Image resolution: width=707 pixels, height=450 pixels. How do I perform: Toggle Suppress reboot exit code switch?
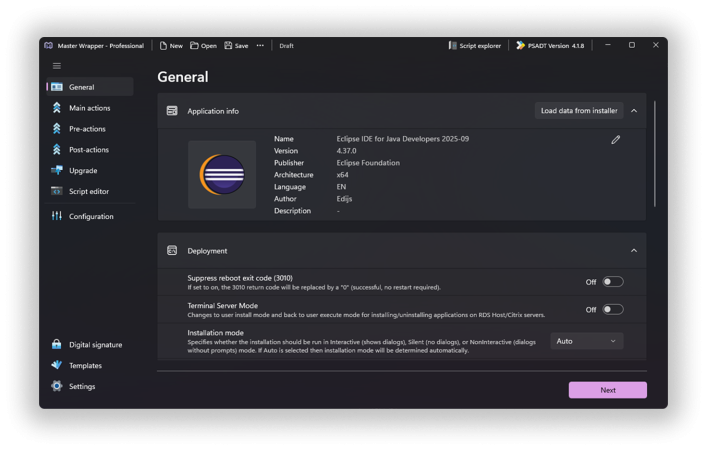[612, 282]
